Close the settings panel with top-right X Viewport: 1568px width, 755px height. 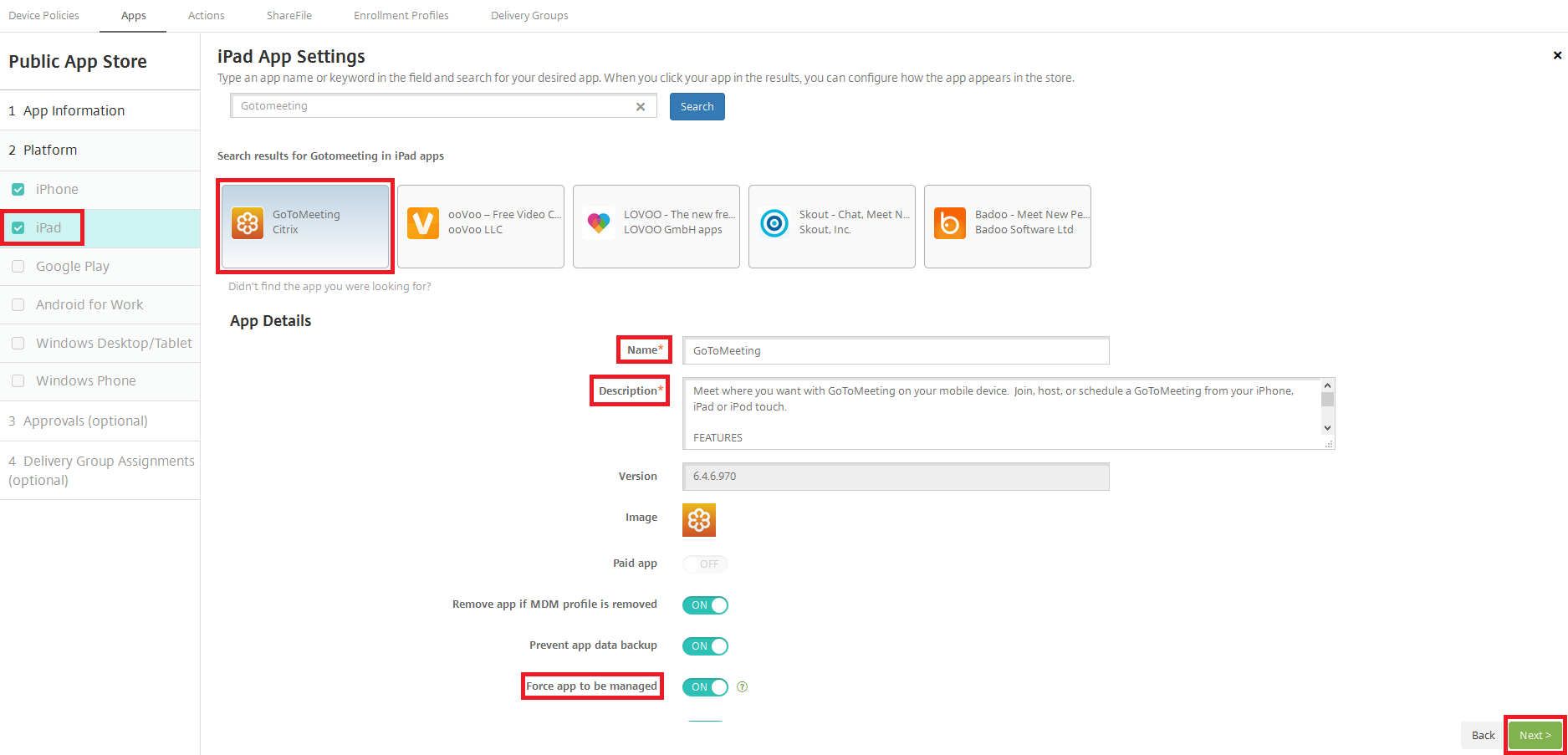pos(1557,56)
